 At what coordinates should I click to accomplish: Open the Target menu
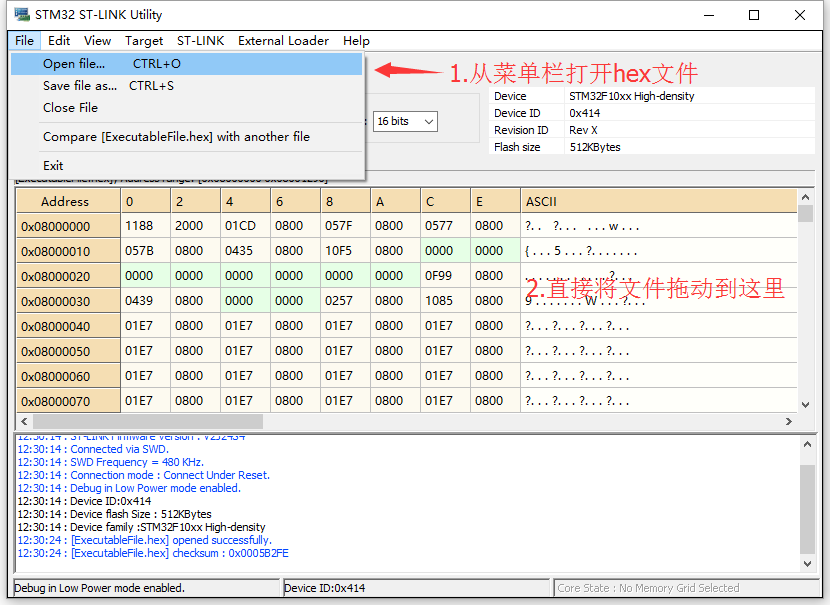click(x=143, y=41)
